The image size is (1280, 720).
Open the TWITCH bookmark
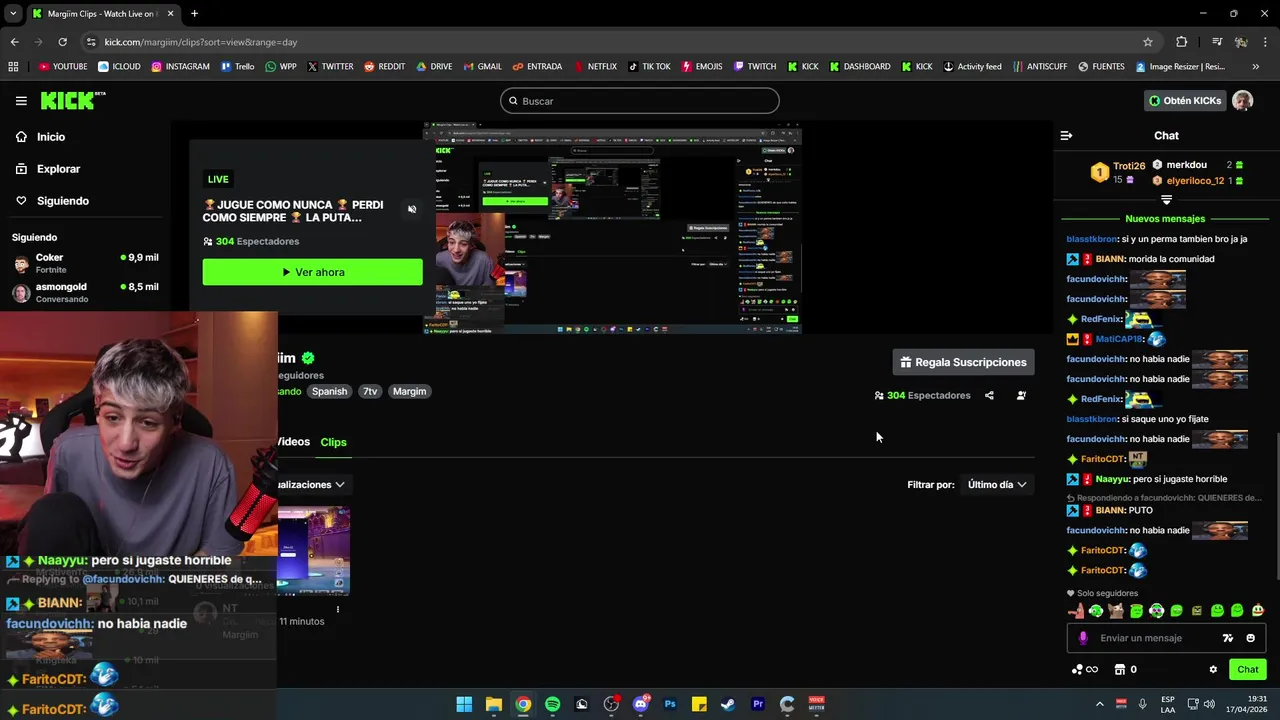coord(754,67)
